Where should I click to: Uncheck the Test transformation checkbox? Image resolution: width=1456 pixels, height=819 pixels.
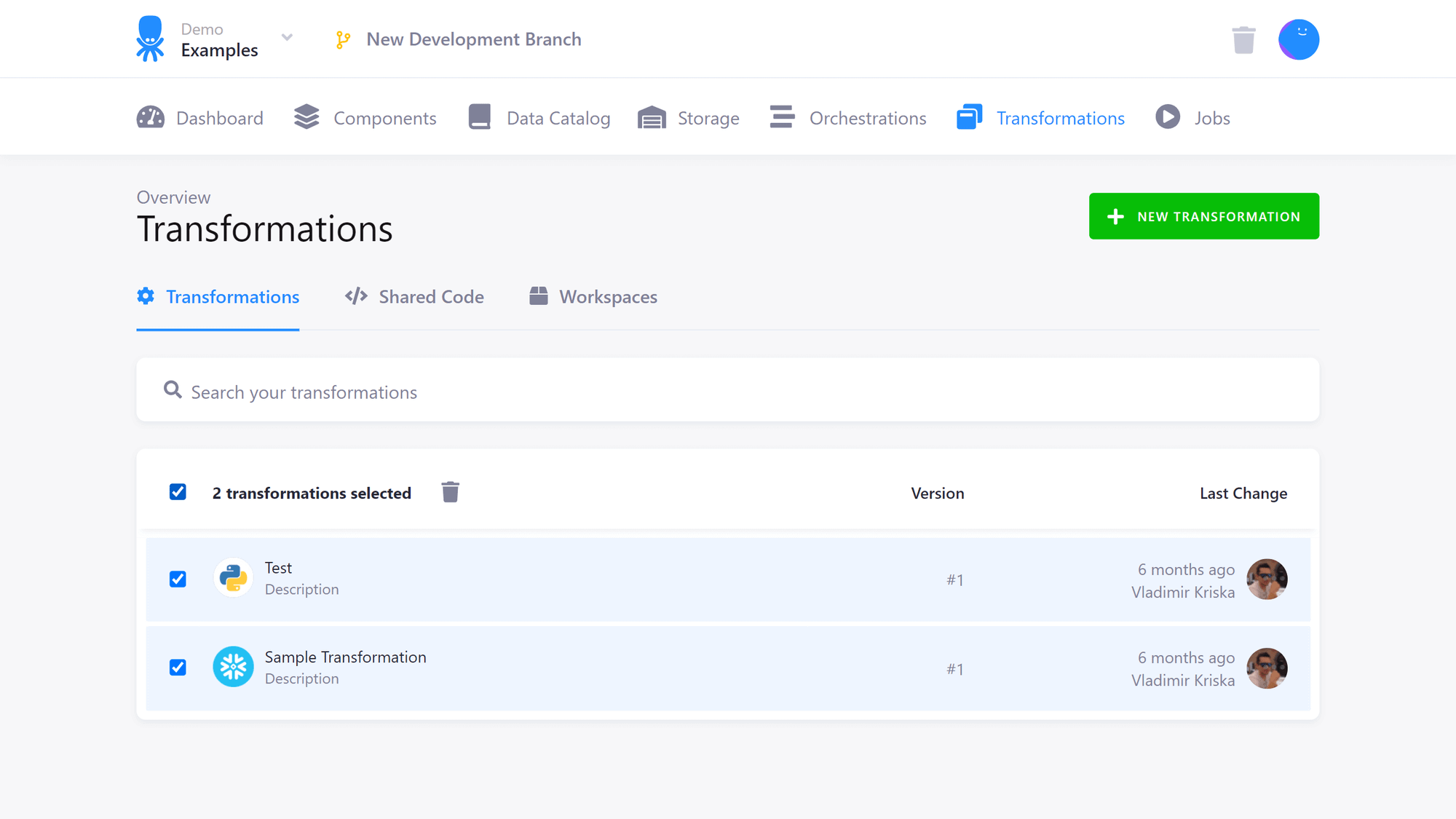[178, 579]
